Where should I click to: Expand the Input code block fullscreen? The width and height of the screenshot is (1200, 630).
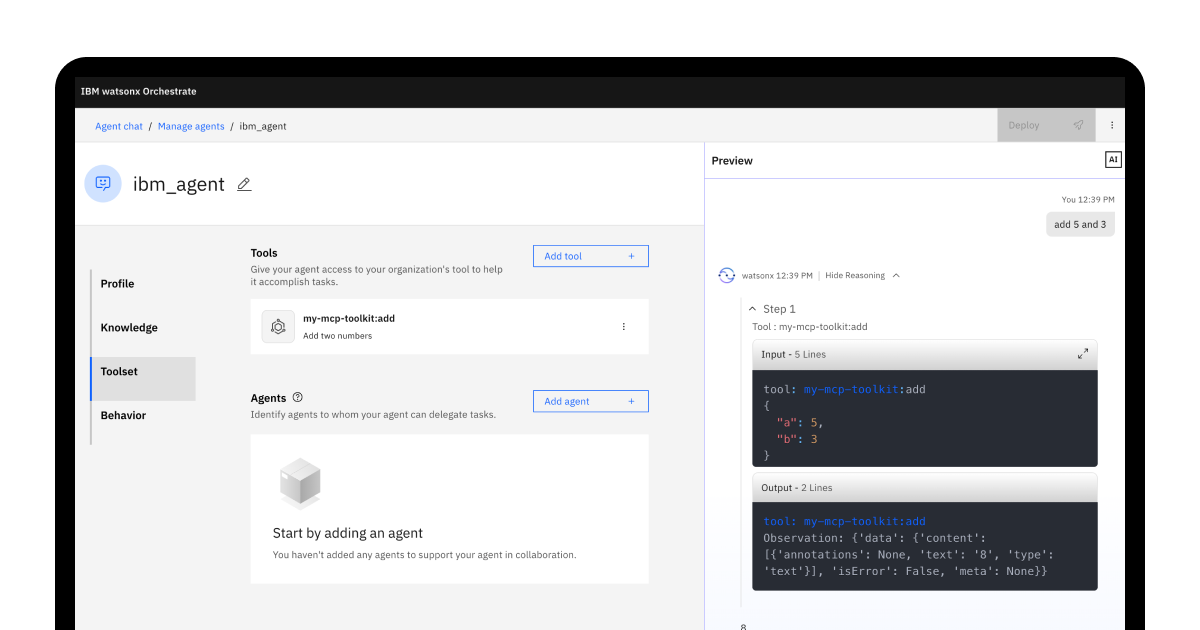tap(1083, 354)
